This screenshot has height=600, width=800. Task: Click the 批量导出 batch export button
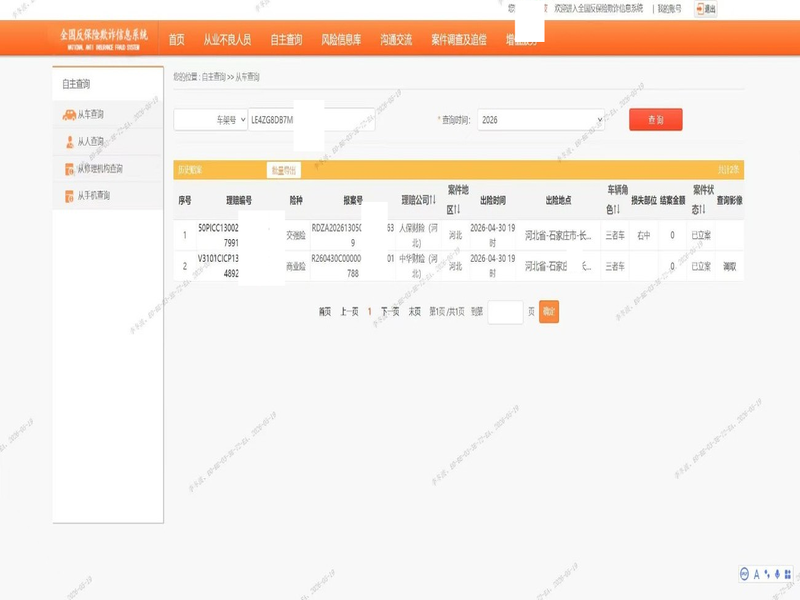pyautogui.click(x=284, y=170)
